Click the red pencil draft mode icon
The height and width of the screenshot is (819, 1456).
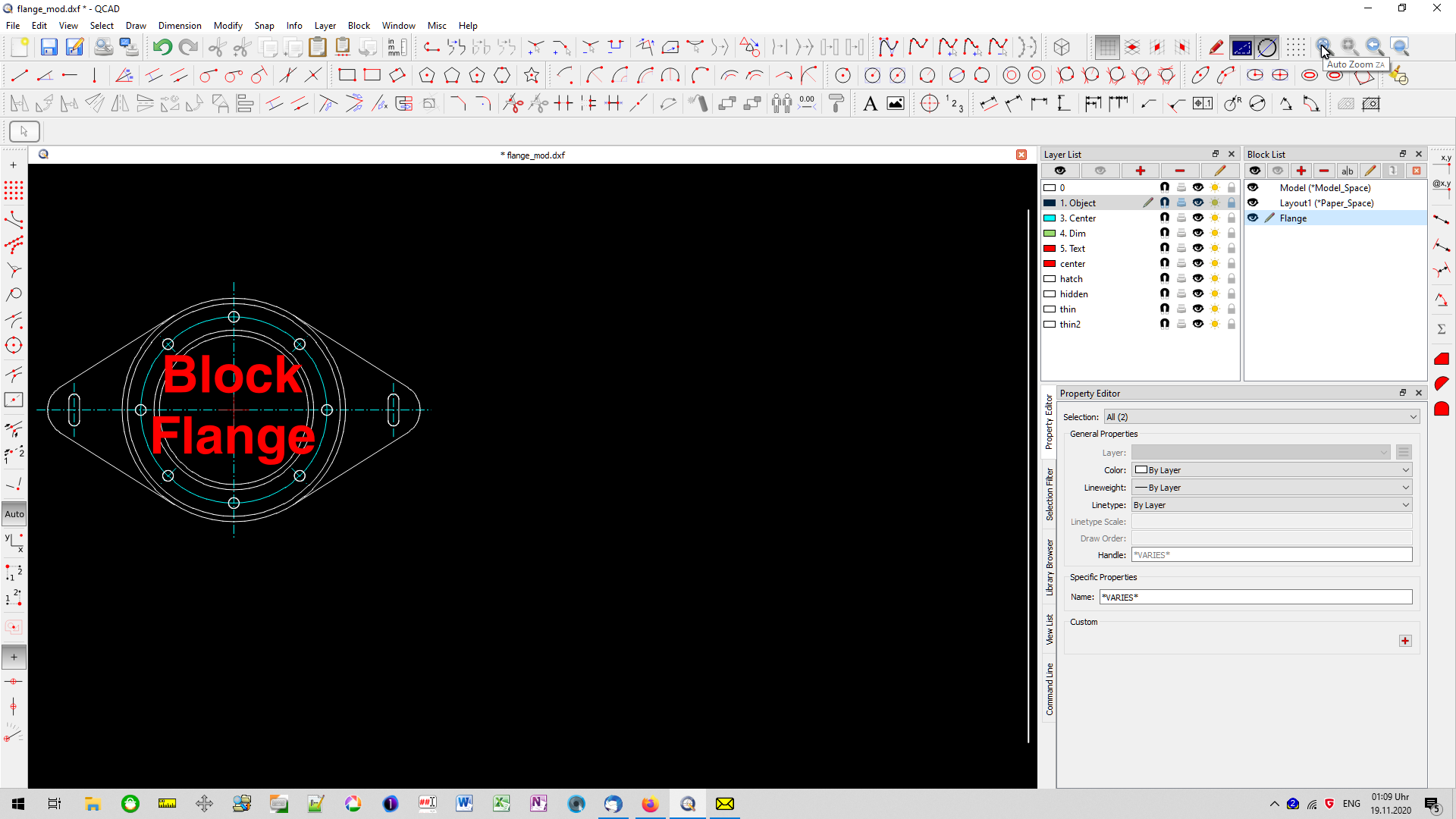1216,47
